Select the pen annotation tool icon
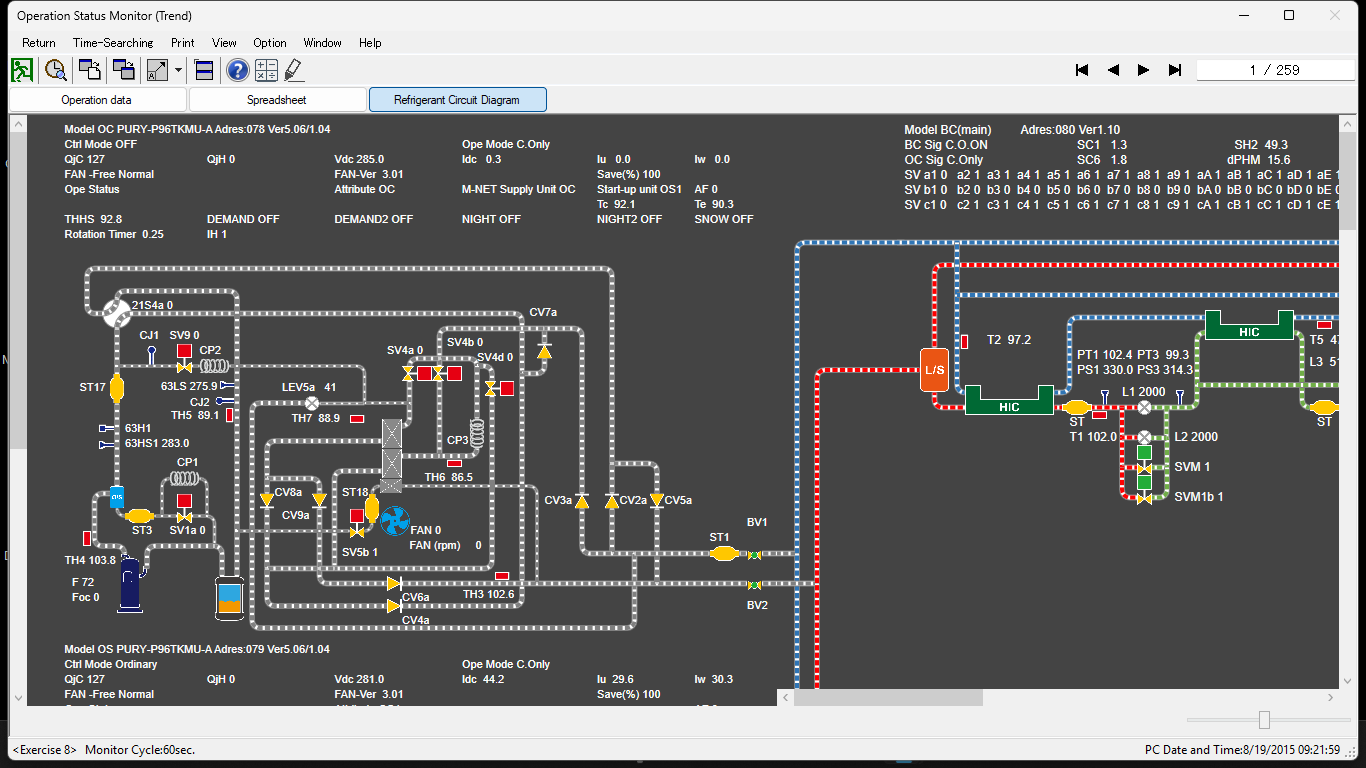 pos(292,70)
